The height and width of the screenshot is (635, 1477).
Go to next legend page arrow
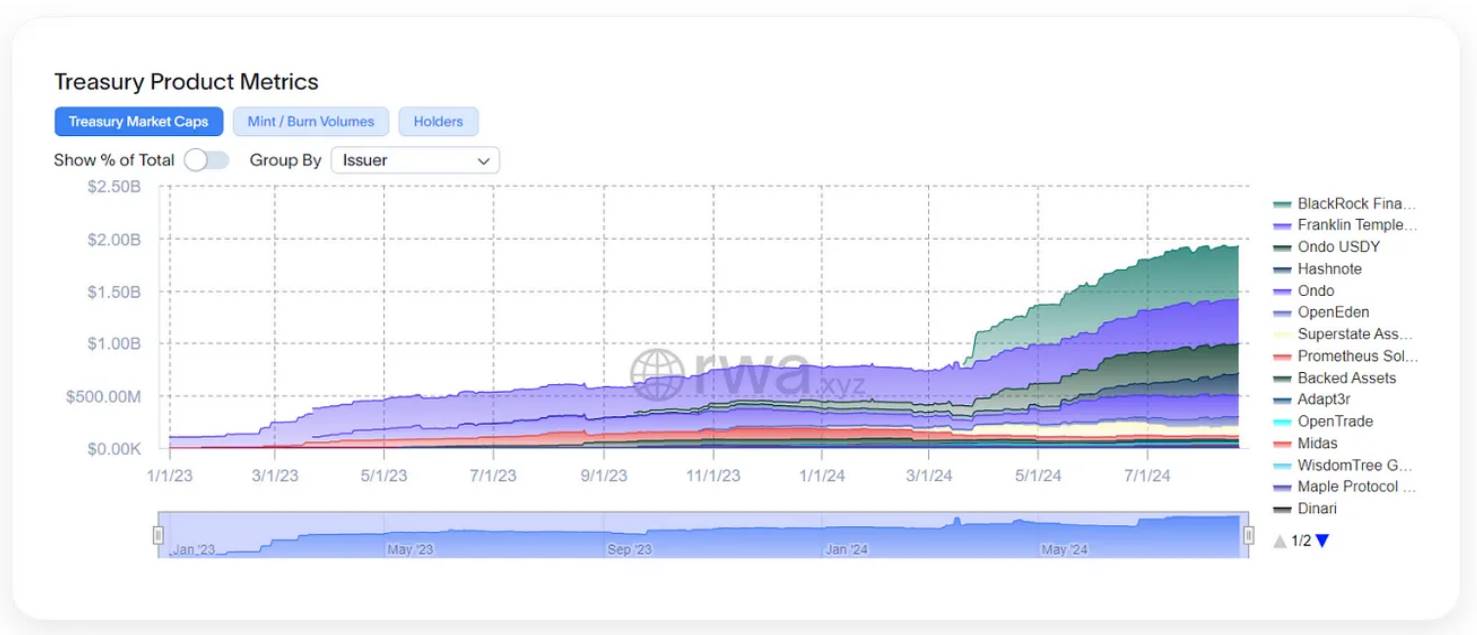point(1322,541)
